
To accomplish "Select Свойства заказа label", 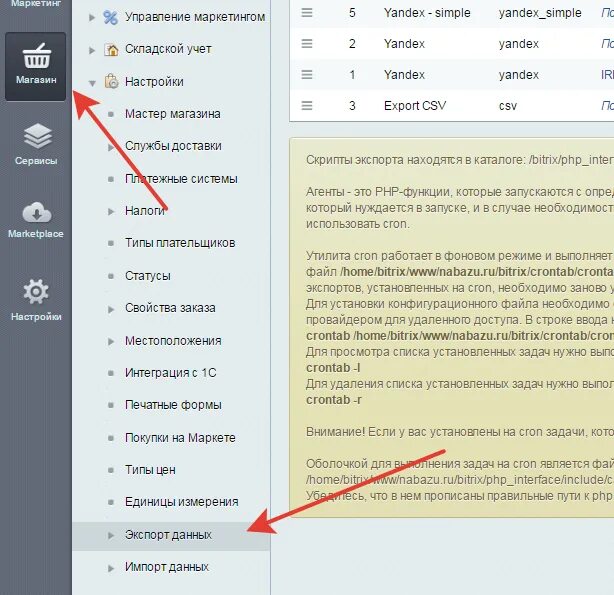I will (x=170, y=308).
